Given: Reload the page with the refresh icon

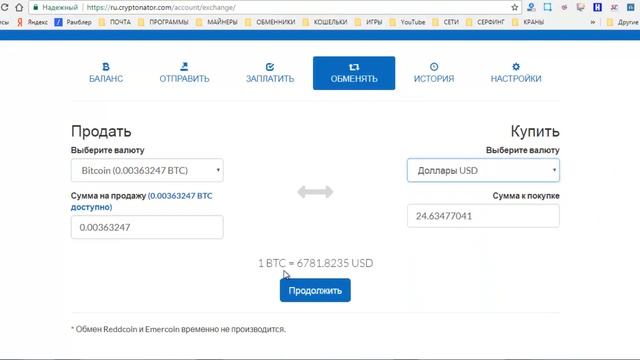Looking at the screenshot, I should pos(4,7).
